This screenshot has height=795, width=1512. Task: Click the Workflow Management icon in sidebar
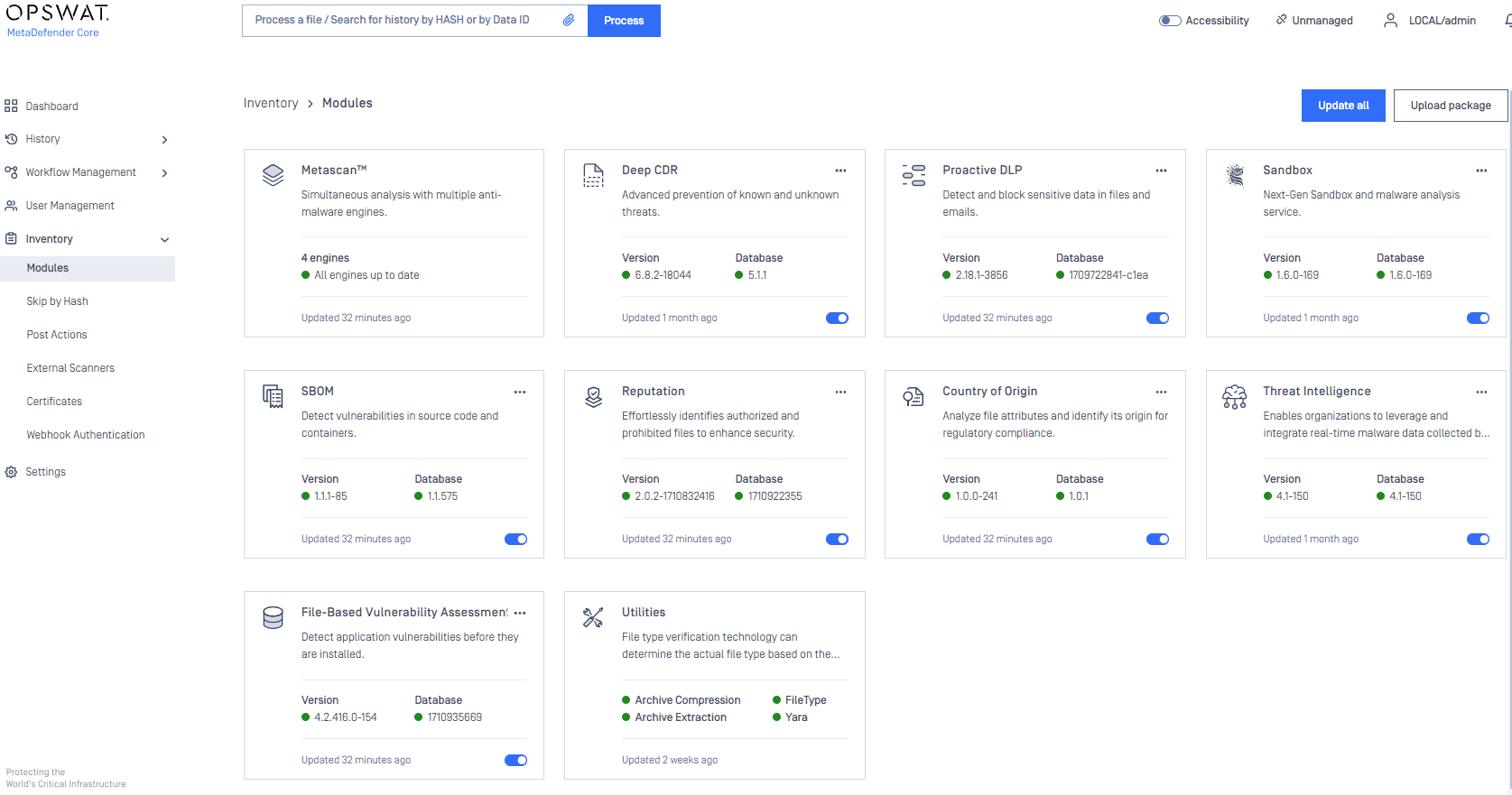11,172
